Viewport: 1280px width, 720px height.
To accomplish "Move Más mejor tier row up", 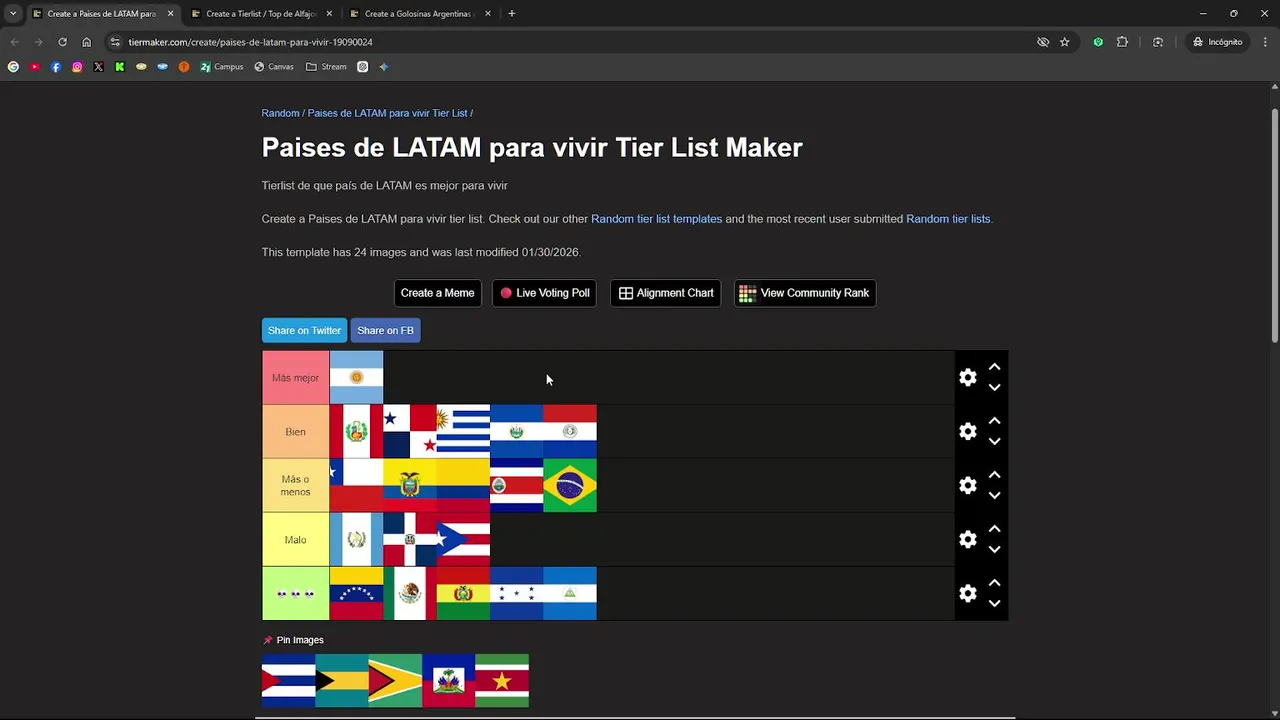I will click(994, 367).
